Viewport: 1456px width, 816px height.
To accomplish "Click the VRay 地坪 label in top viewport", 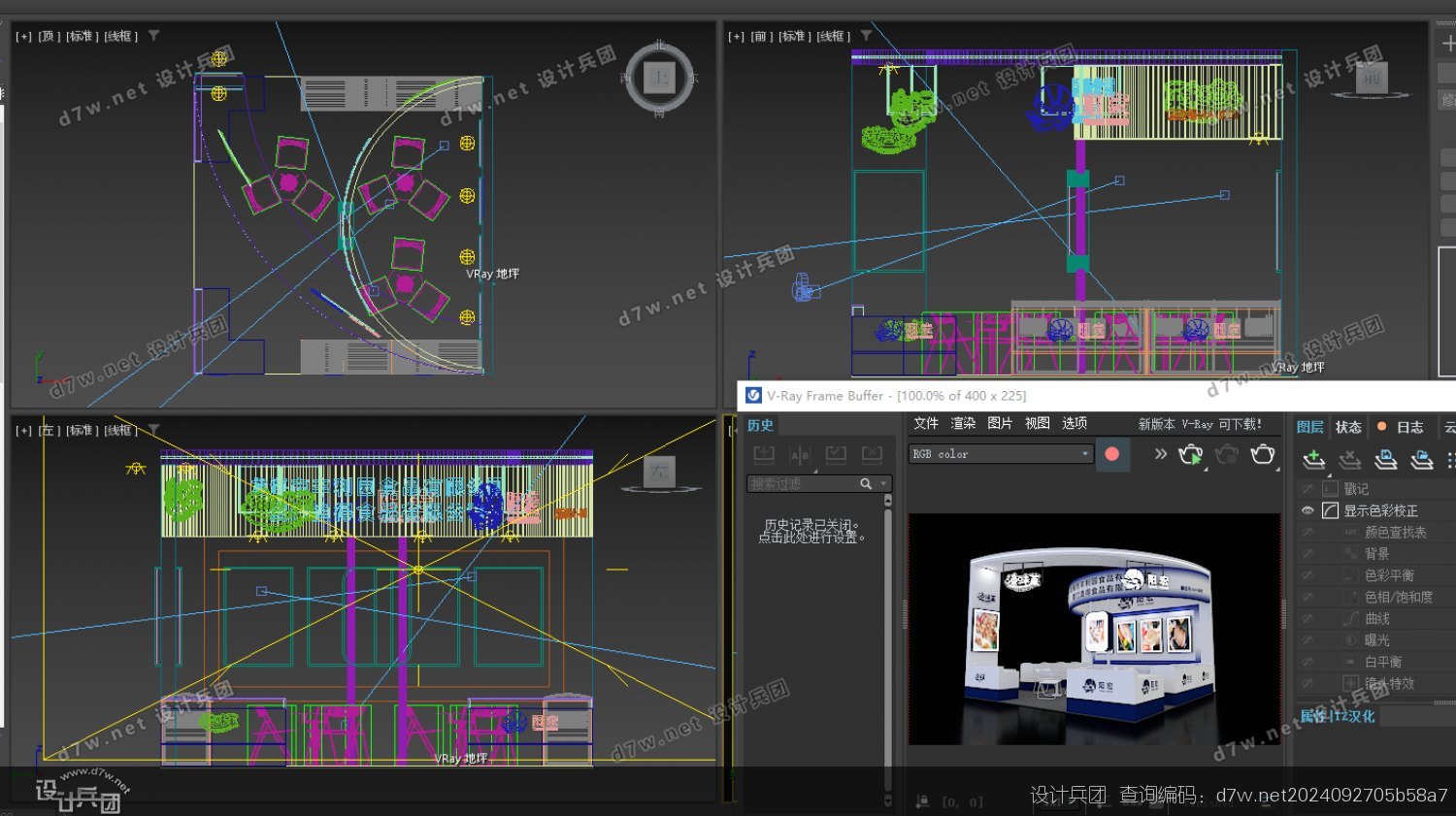I will tap(492, 274).
